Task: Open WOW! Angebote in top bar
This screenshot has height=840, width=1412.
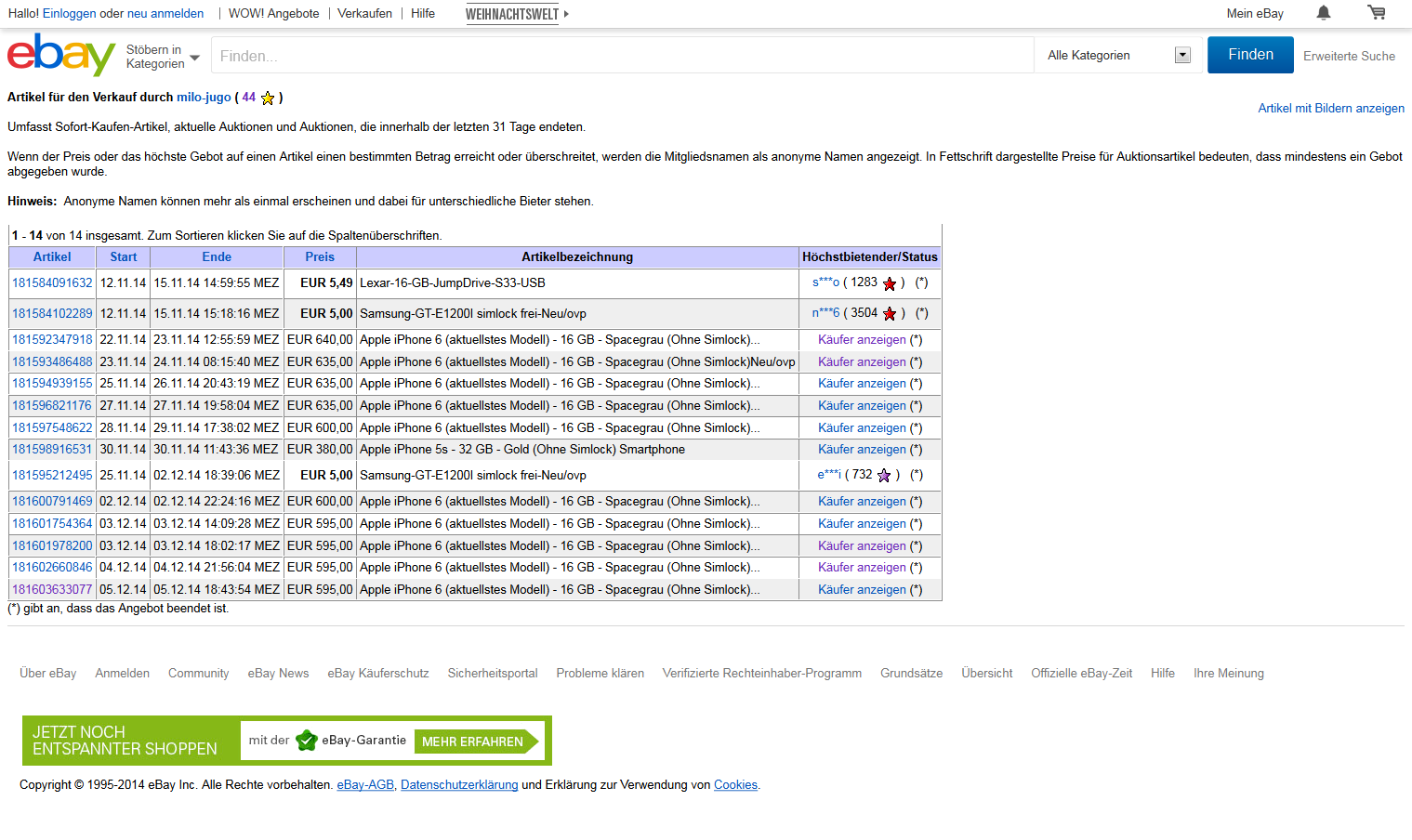Action: (x=274, y=13)
